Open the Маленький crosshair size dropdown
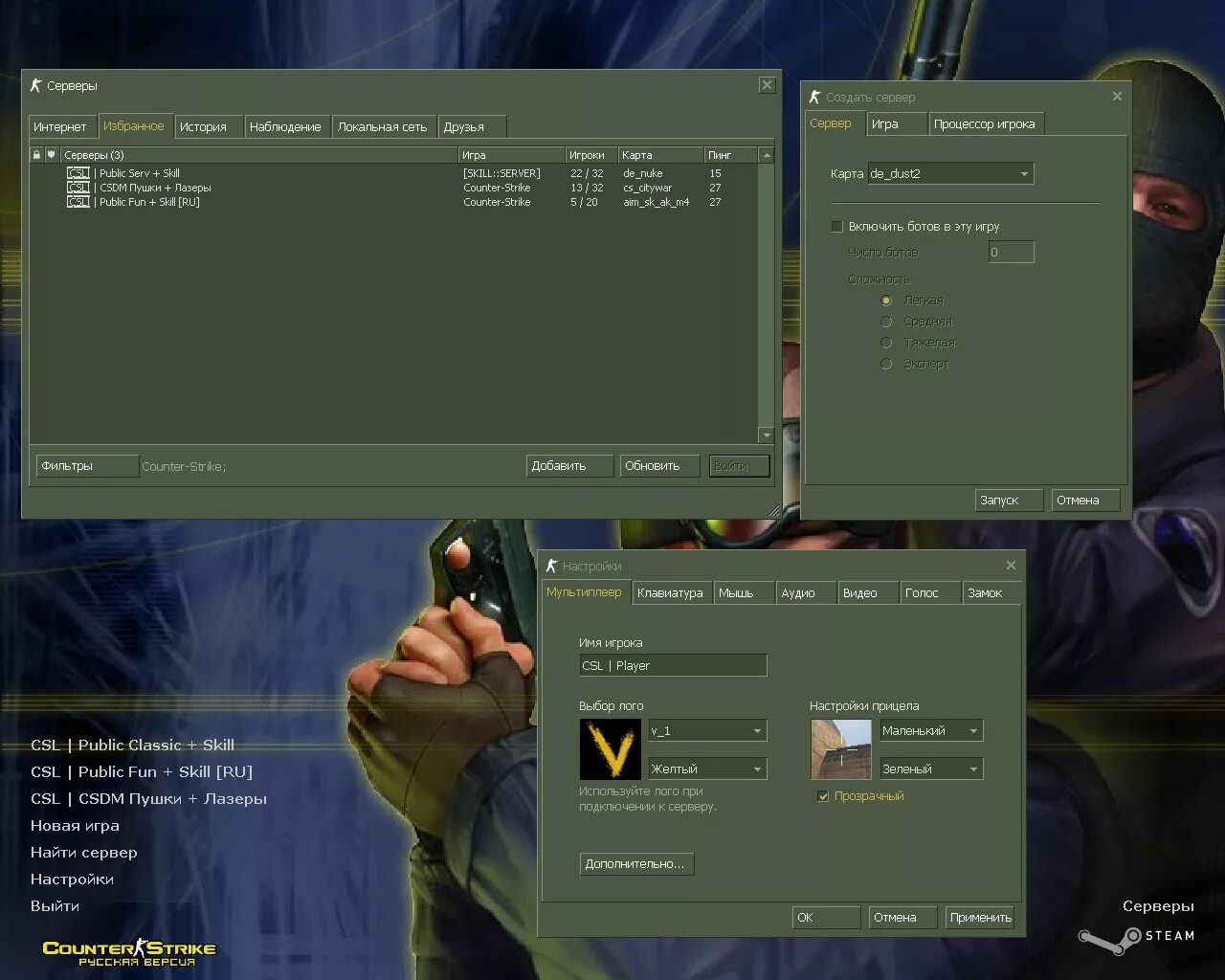1225x980 pixels. click(931, 731)
